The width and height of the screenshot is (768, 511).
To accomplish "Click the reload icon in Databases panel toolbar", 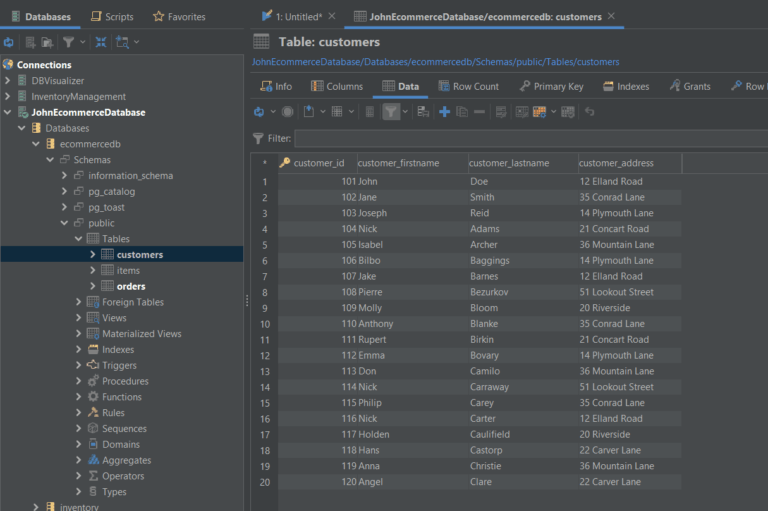I will (9, 42).
